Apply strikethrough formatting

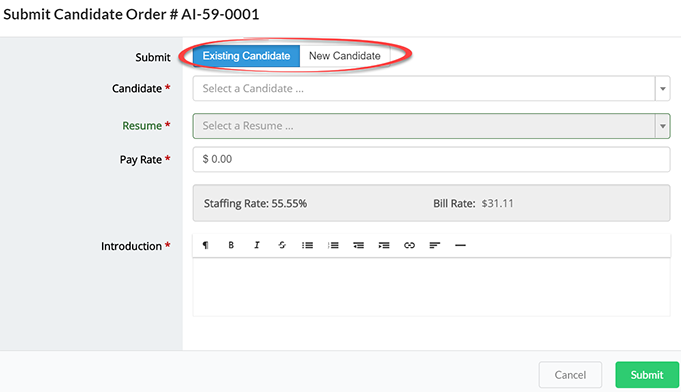click(x=282, y=245)
